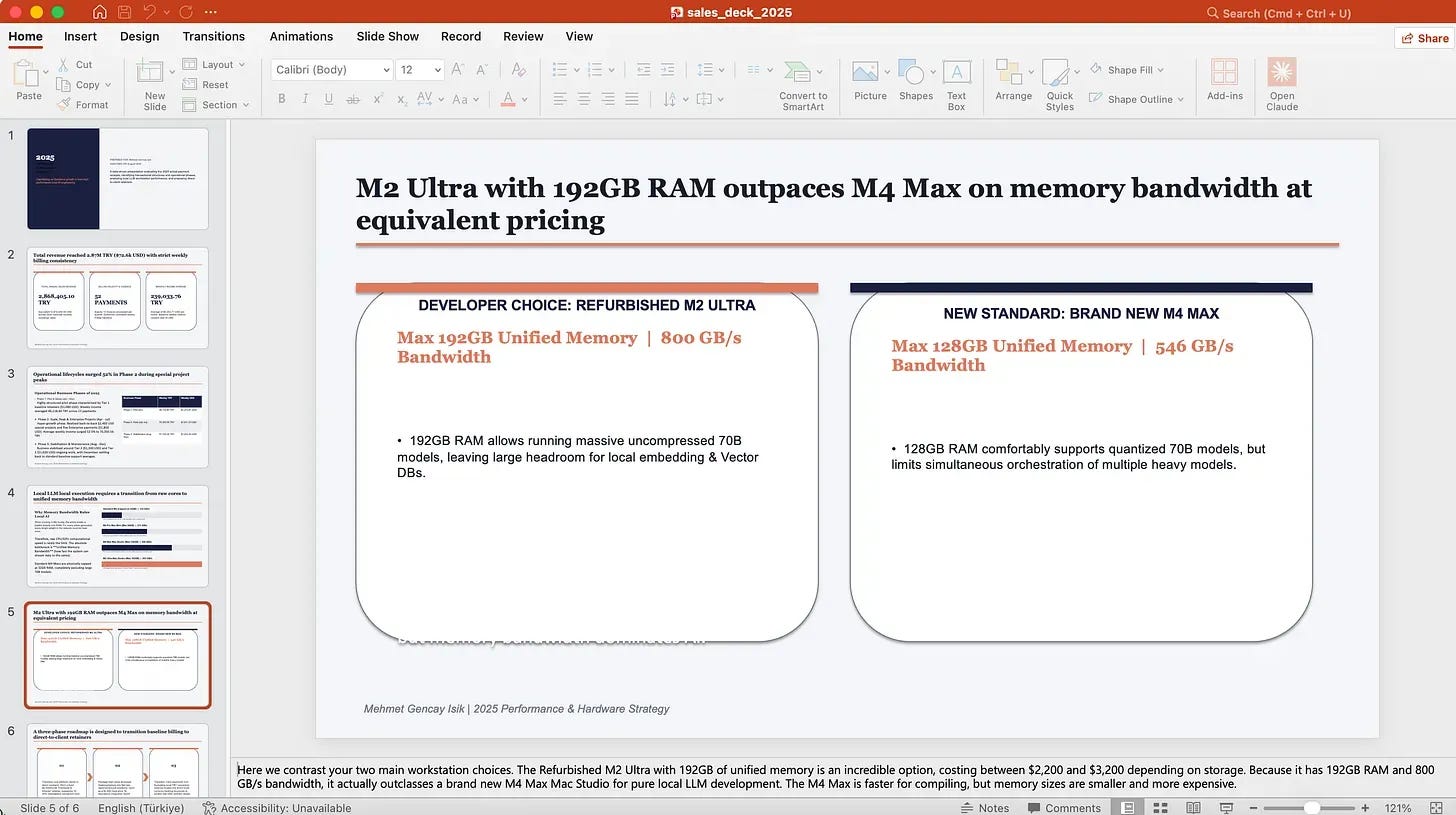Fit slide to current window
The height and width of the screenshot is (815, 1456).
1438,808
